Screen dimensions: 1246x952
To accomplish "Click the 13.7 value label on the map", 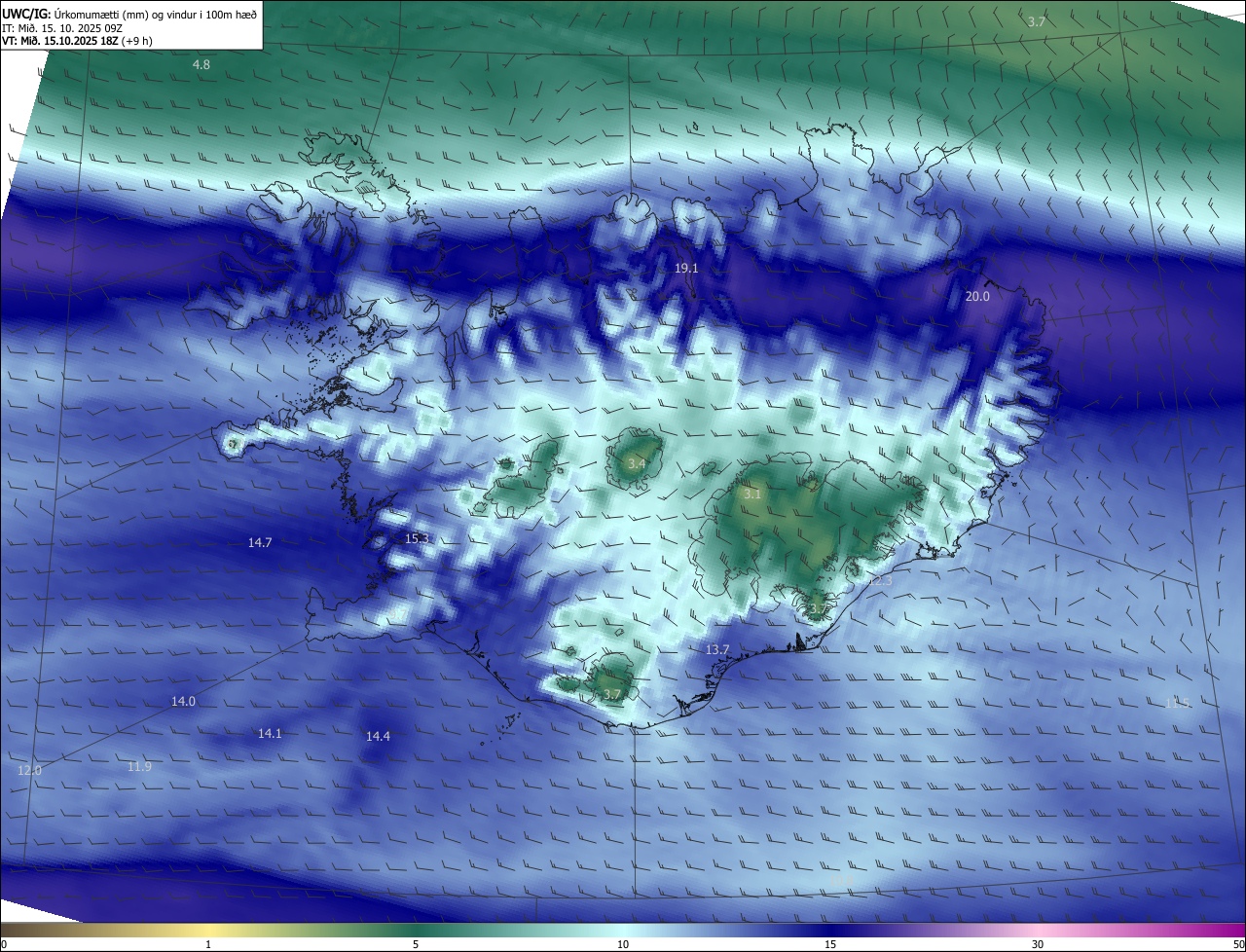I will [x=717, y=649].
